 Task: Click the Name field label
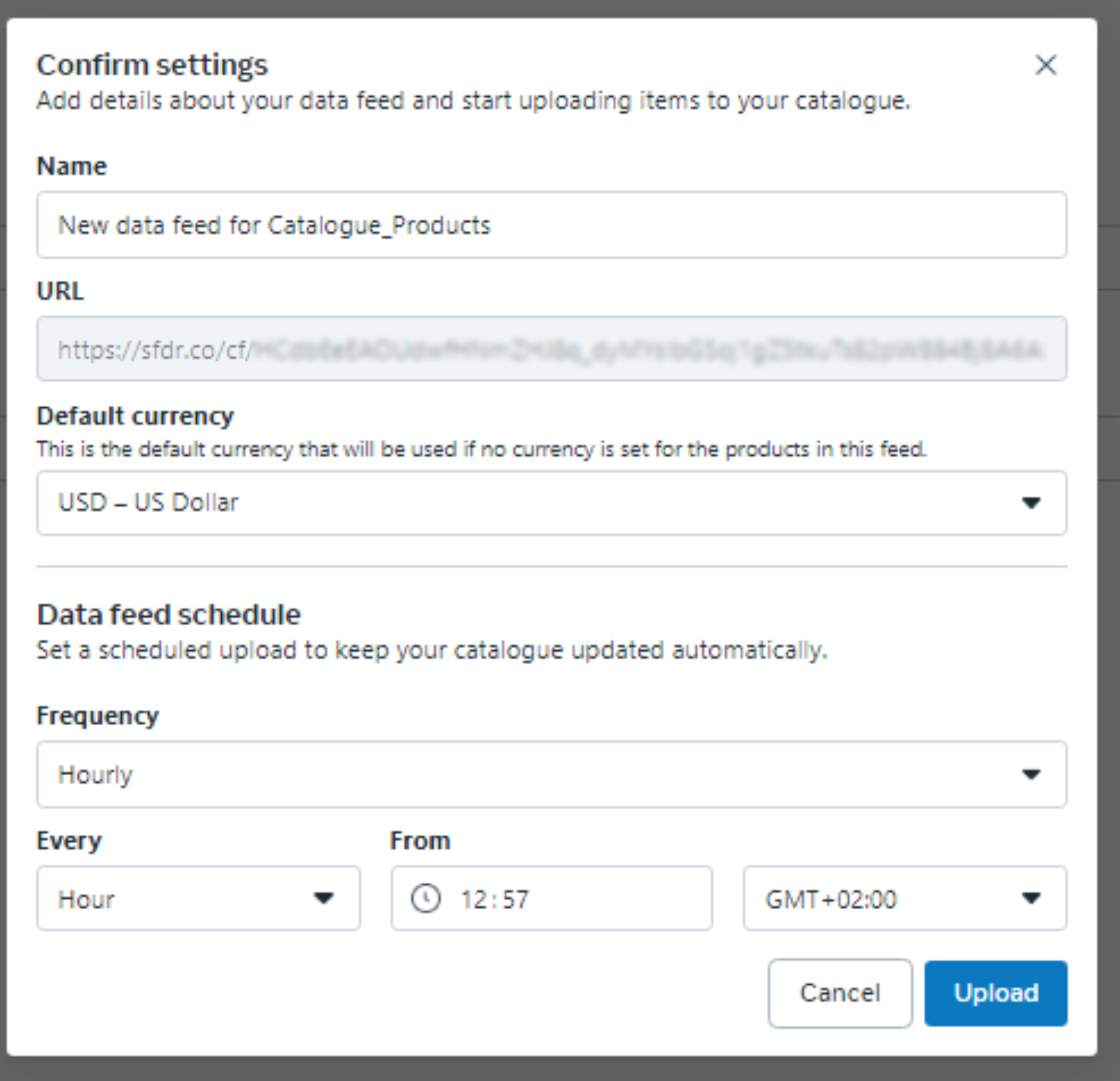(72, 166)
